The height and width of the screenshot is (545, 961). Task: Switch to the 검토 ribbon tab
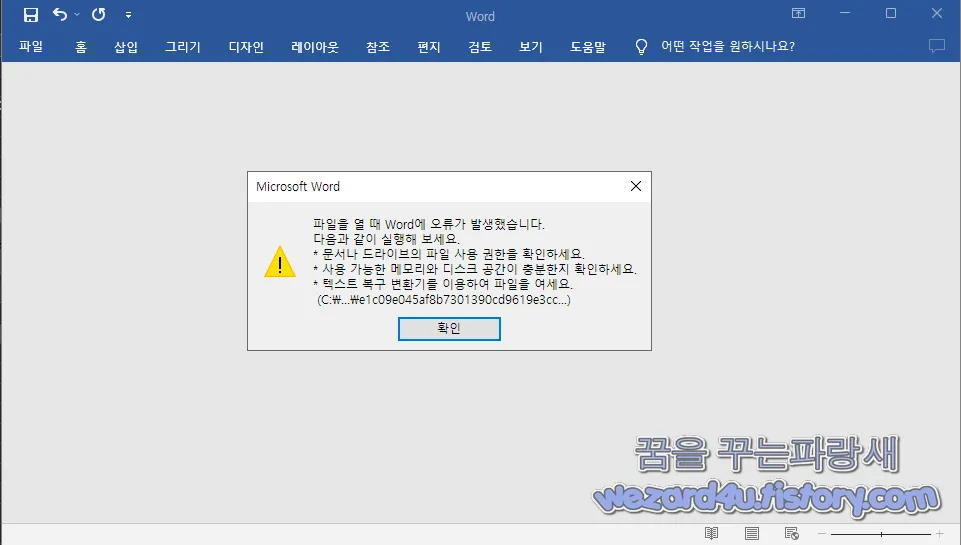click(x=479, y=47)
